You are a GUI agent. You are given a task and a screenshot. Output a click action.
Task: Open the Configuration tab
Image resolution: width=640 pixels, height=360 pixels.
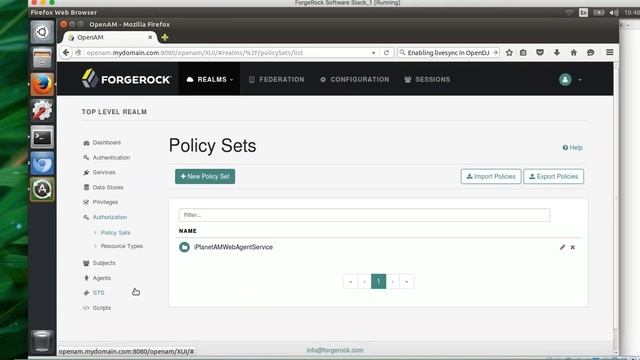tap(355, 79)
